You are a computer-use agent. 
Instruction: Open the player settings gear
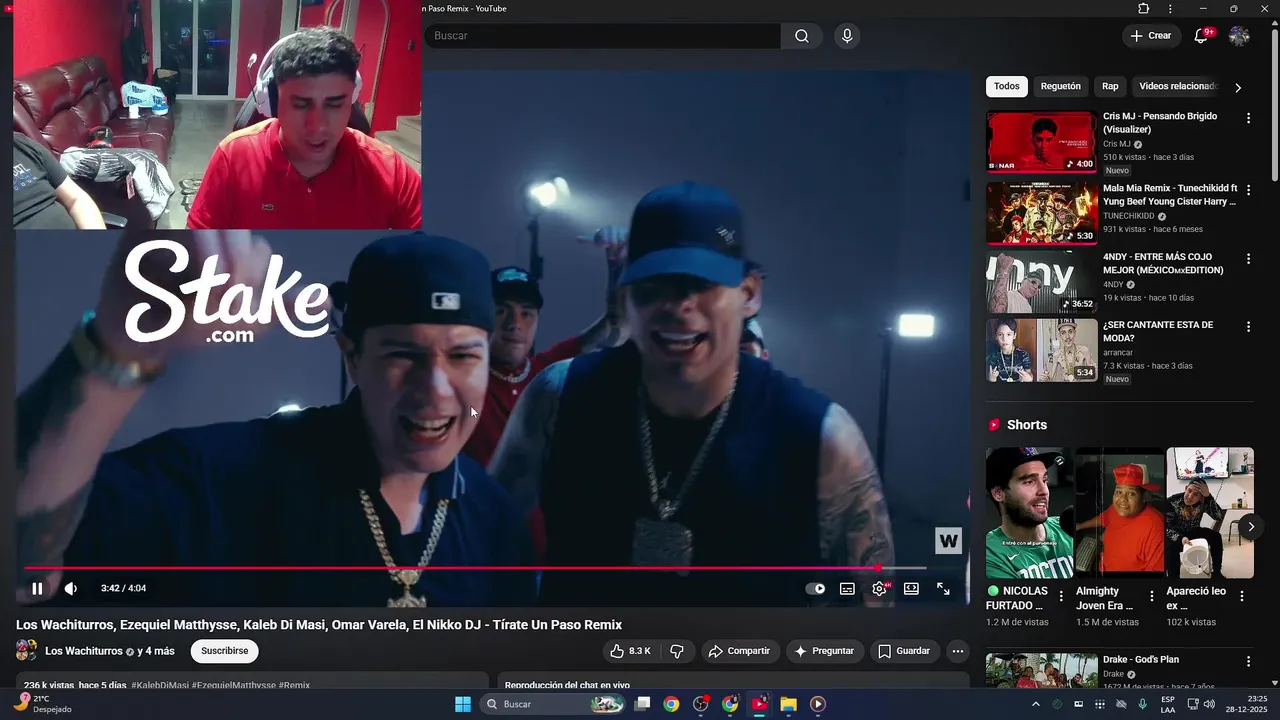[x=880, y=589]
